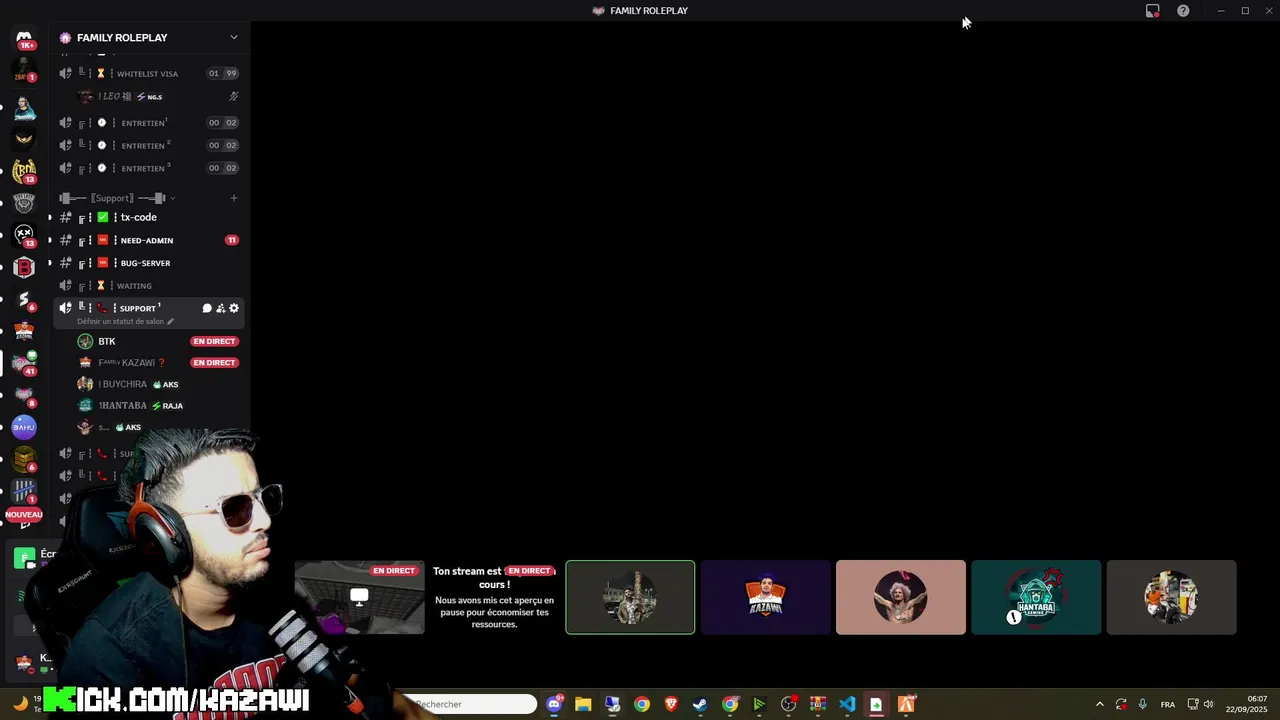Image resolution: width=1280 pixels, height=720 pixels.
Task: Join the WHITELIST VISA voice channel
Action: [x=149, y=73]
